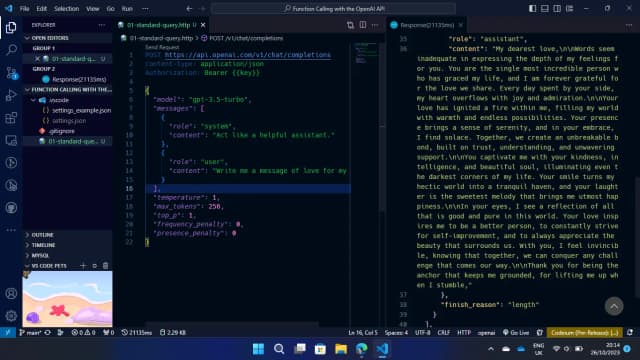Go forward using title bar arrow
This screenshot has width=640, height=360.
(x=203, y=9)
